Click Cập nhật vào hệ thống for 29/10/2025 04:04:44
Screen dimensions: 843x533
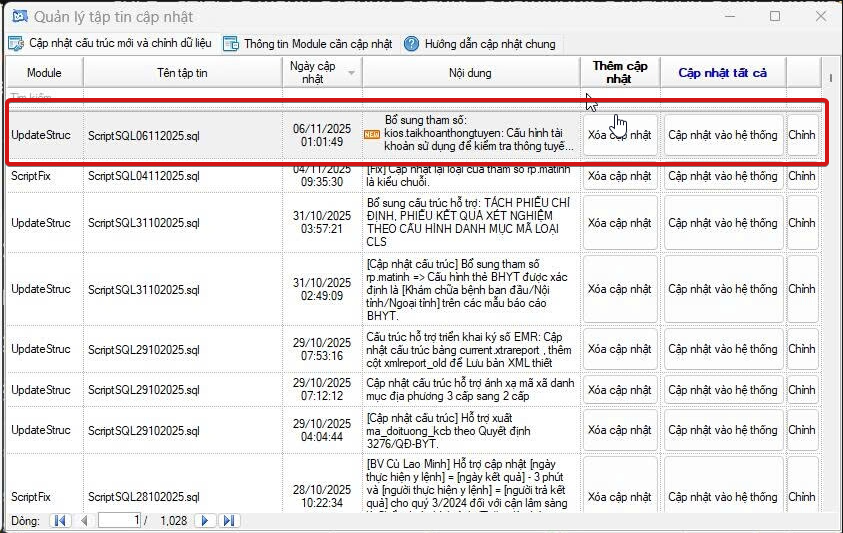click(x=723, y=430)
